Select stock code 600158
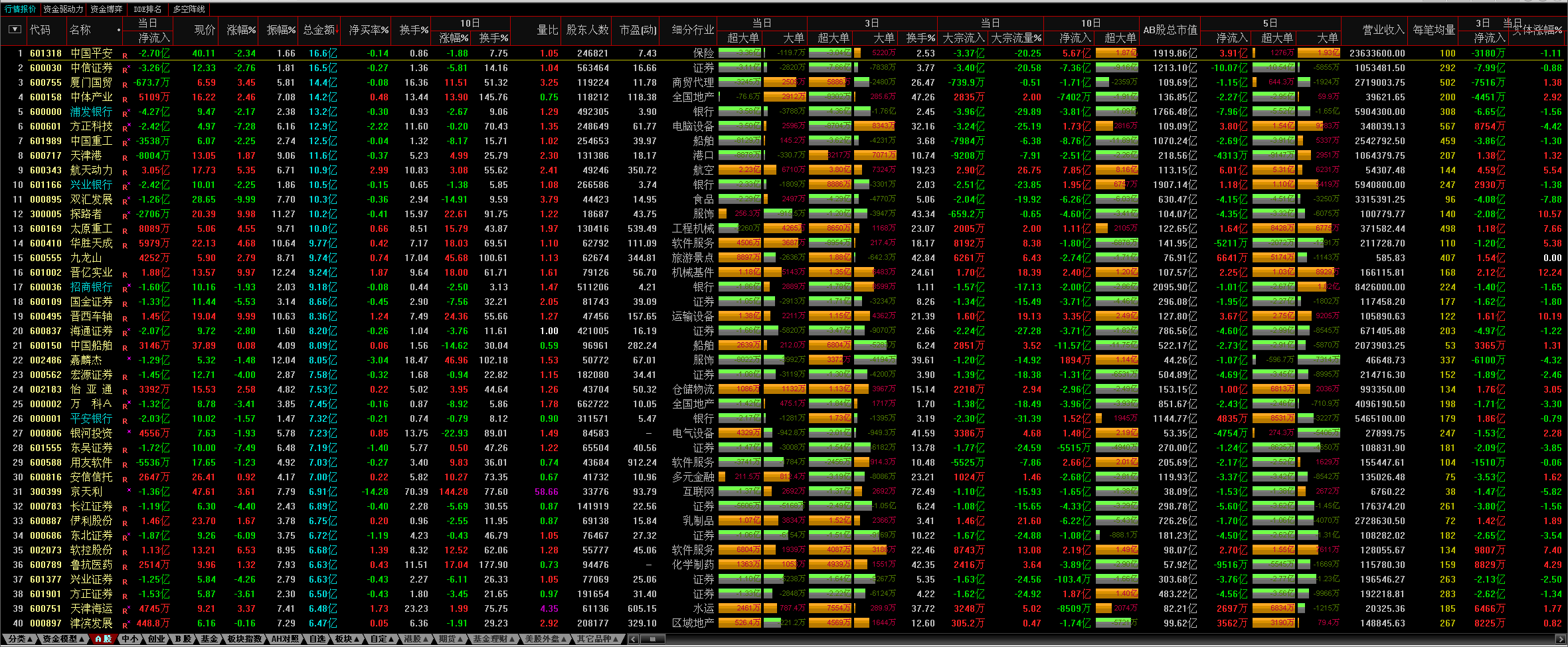The height and width of the screenshot is (647, 1568). tap(46, 97)
